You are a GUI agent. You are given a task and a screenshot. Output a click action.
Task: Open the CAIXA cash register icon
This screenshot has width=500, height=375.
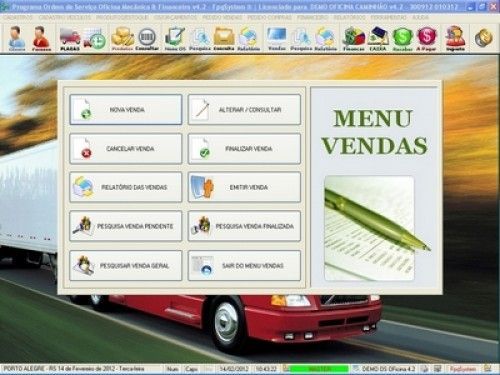(x=378, y=39)
